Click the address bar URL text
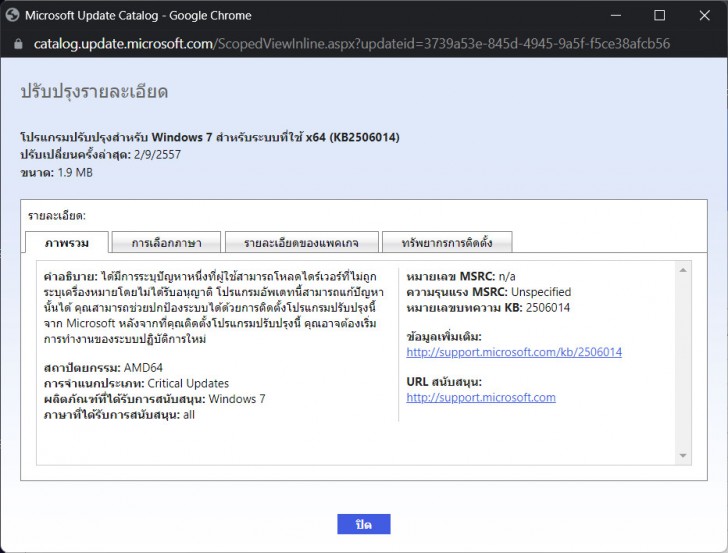The height and width of the screenshot is (553, 728). tap(351, 44)
